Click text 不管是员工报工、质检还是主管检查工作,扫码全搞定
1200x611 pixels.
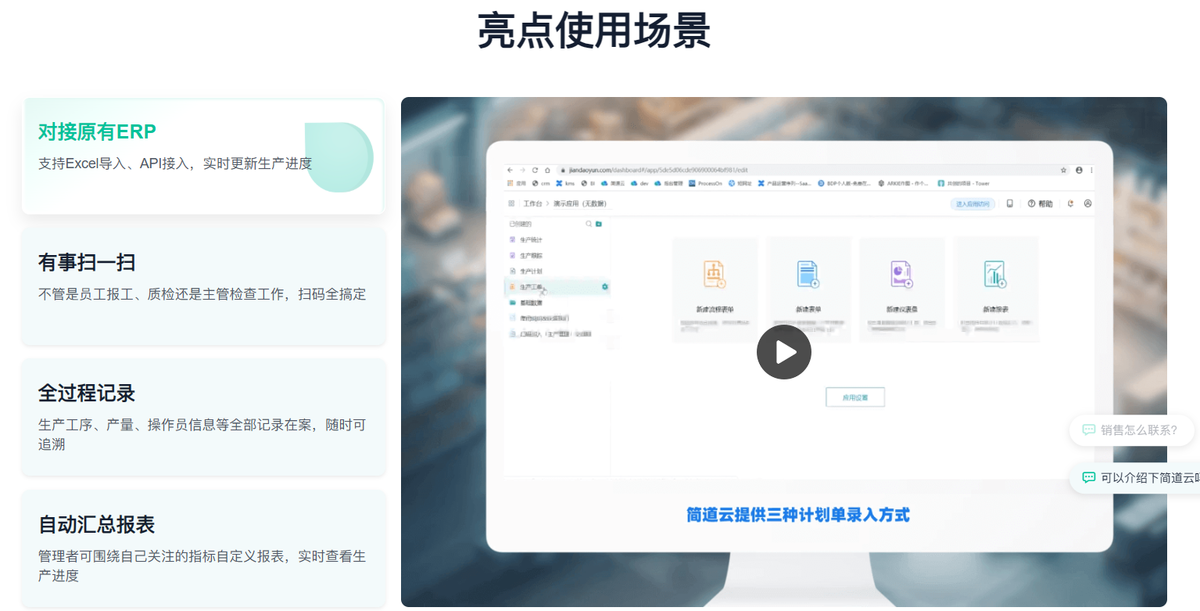coord(202,294)
